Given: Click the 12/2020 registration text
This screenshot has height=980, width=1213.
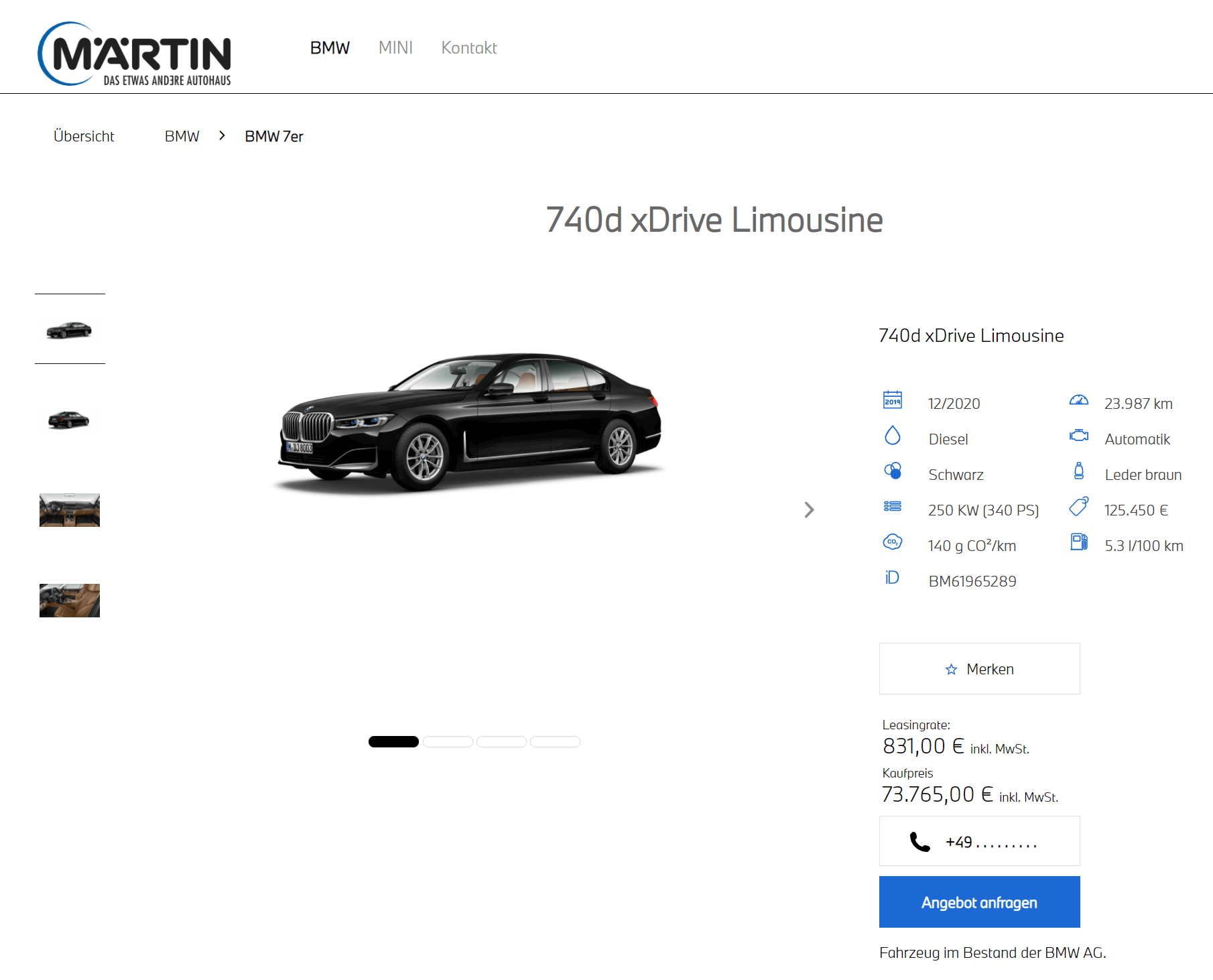Looking at the screenshot, I should [x=954, y=404].
